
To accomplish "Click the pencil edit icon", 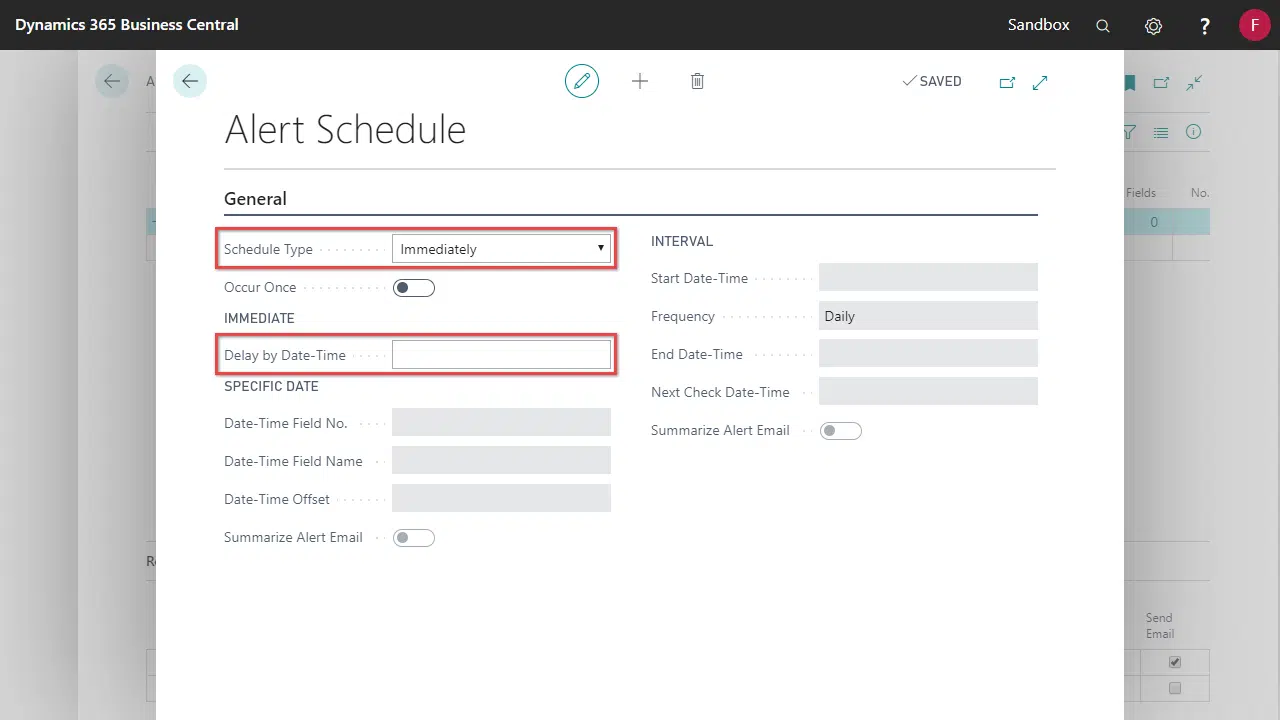I will coord(582,81).
